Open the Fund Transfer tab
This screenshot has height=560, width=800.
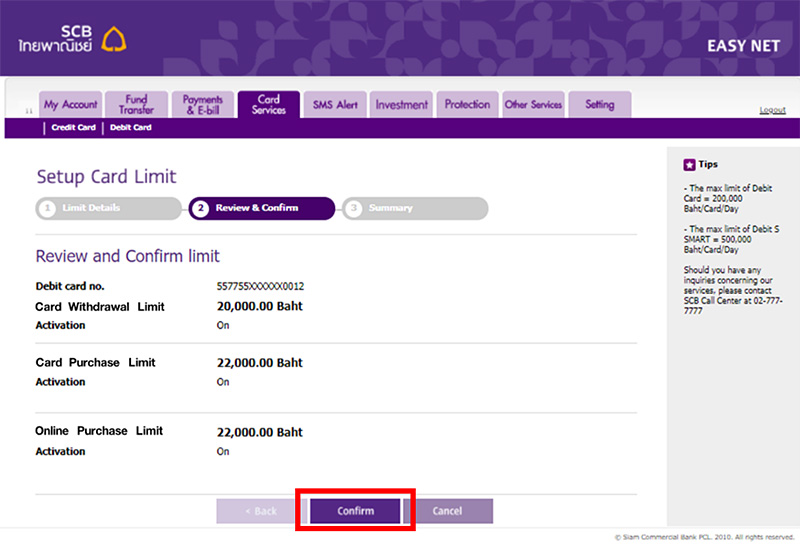136,105
